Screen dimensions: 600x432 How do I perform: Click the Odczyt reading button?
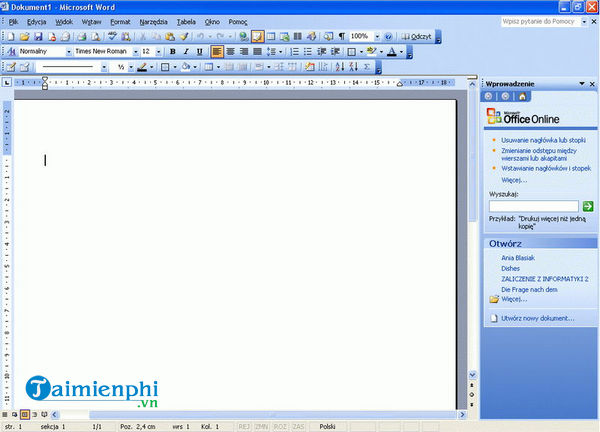coord(417,36)
